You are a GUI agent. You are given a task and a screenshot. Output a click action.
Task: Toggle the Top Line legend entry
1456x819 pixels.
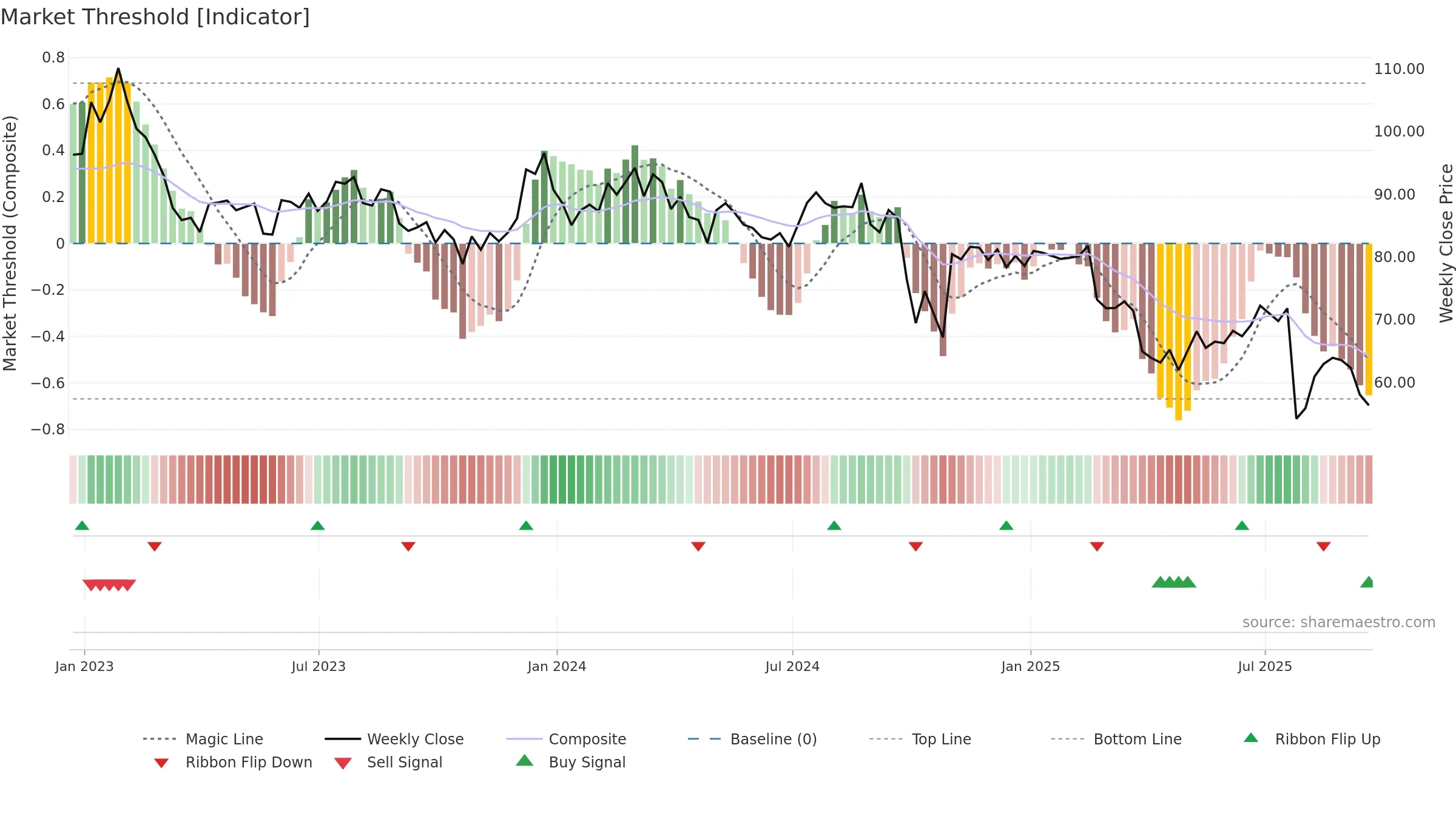(x=920, y=739)
